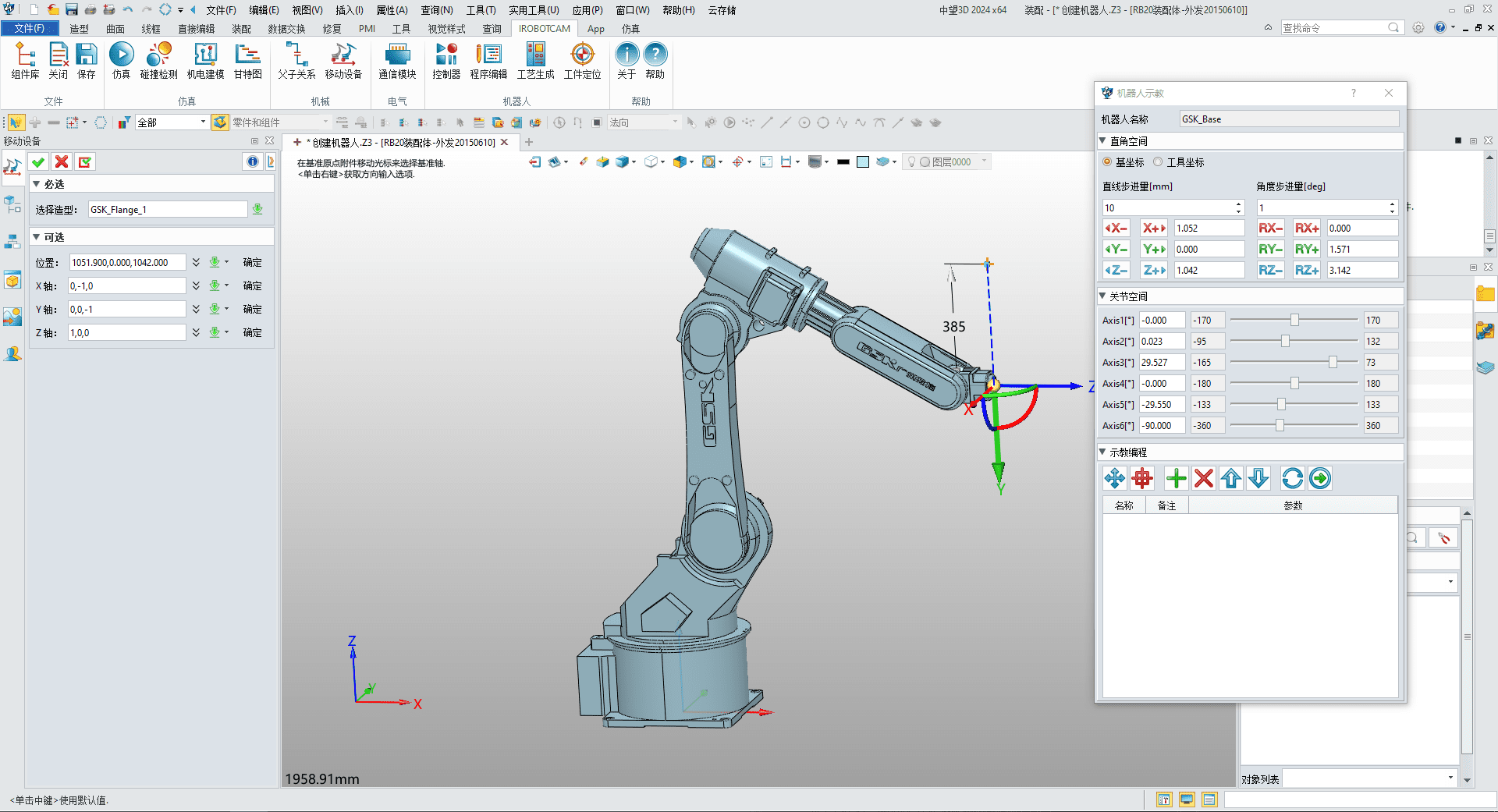Move teach point down arrow
The width and height of the screenshot is (1498, 812).
pyautogui.click(x=1258, y=478)
